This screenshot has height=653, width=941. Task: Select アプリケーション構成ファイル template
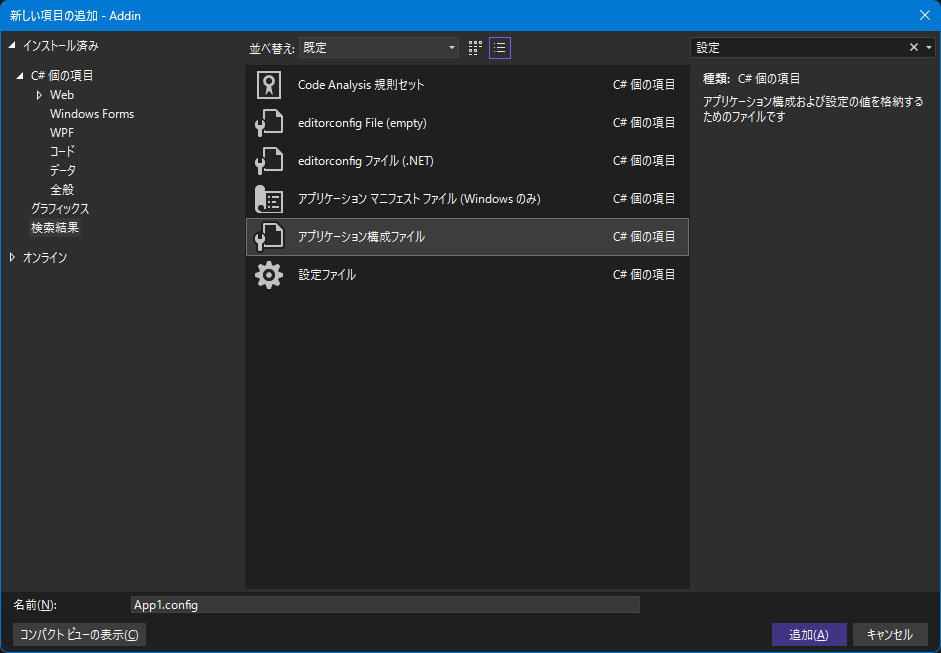point(467,236)
